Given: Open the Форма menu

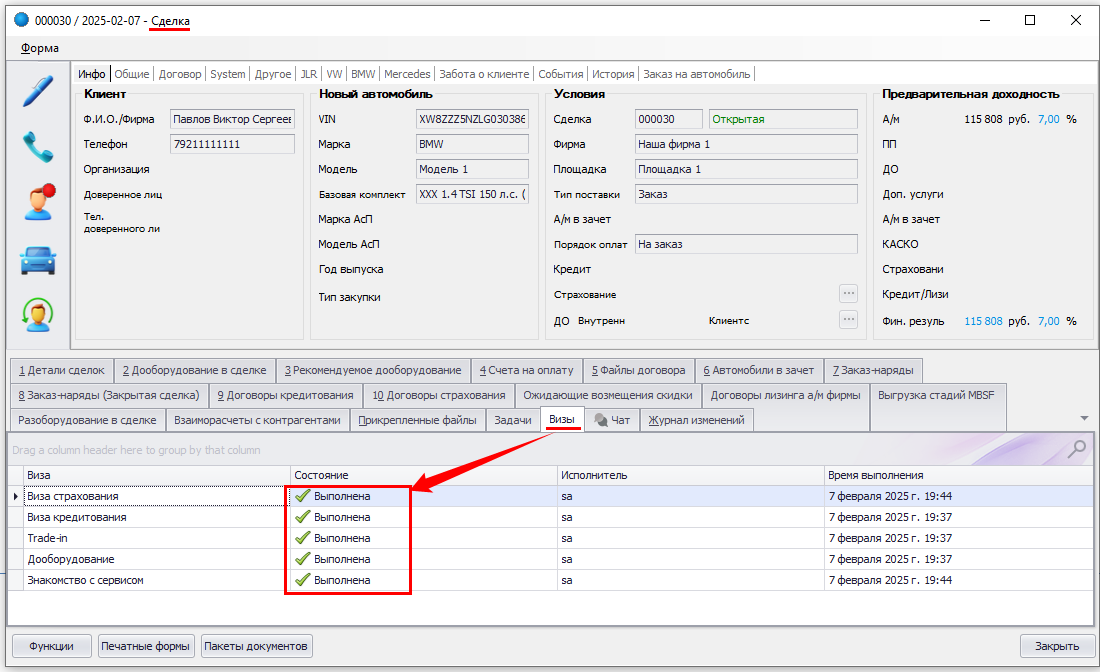Looking at the screenshot, I should tap(39, 48).
